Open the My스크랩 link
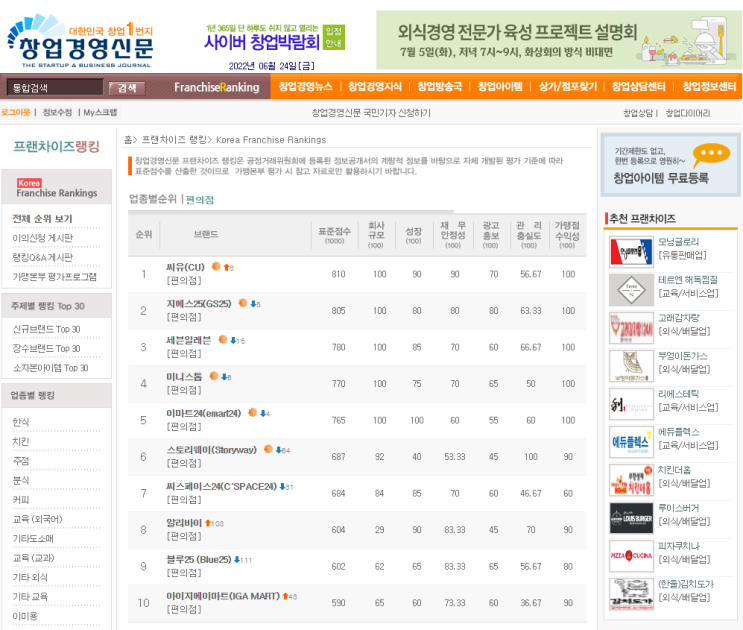The height and width of the screenshot is (630, 743). [100, 112]
